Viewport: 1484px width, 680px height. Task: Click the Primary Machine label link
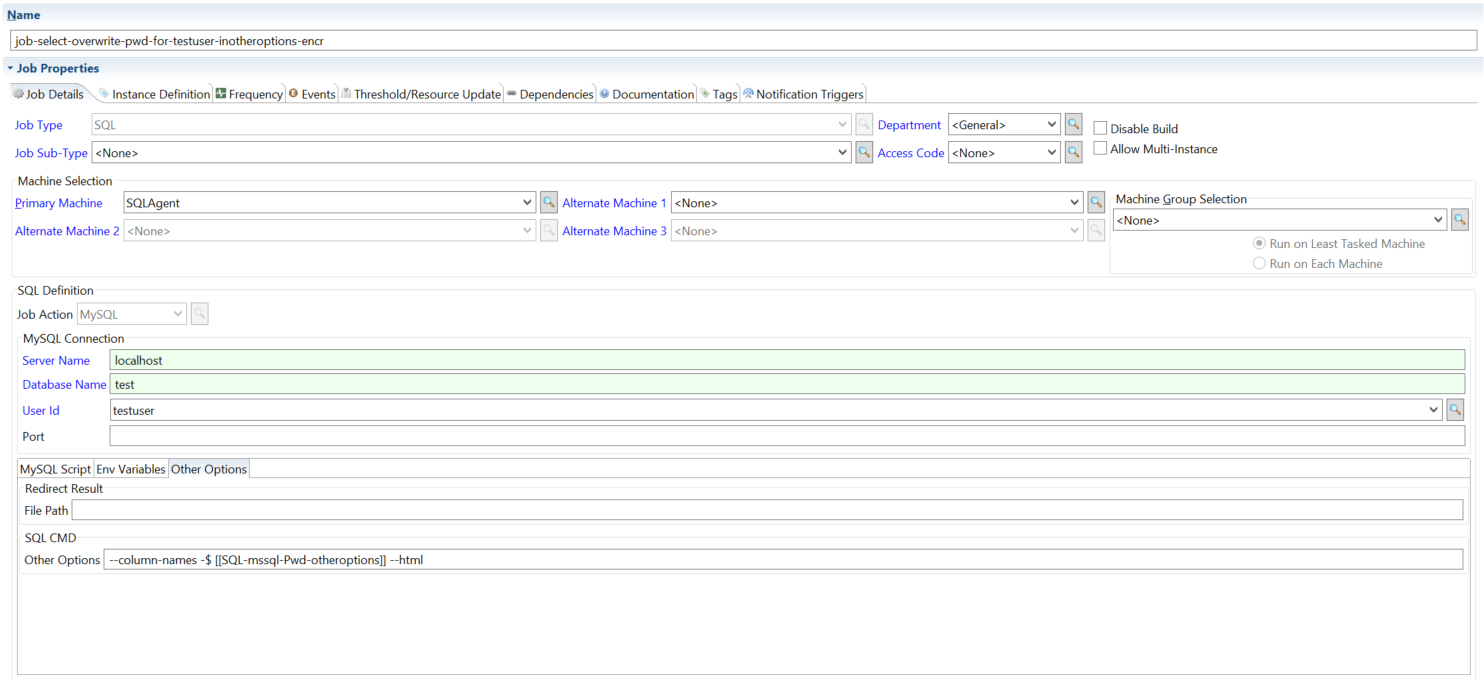click(x=59, y=203)
